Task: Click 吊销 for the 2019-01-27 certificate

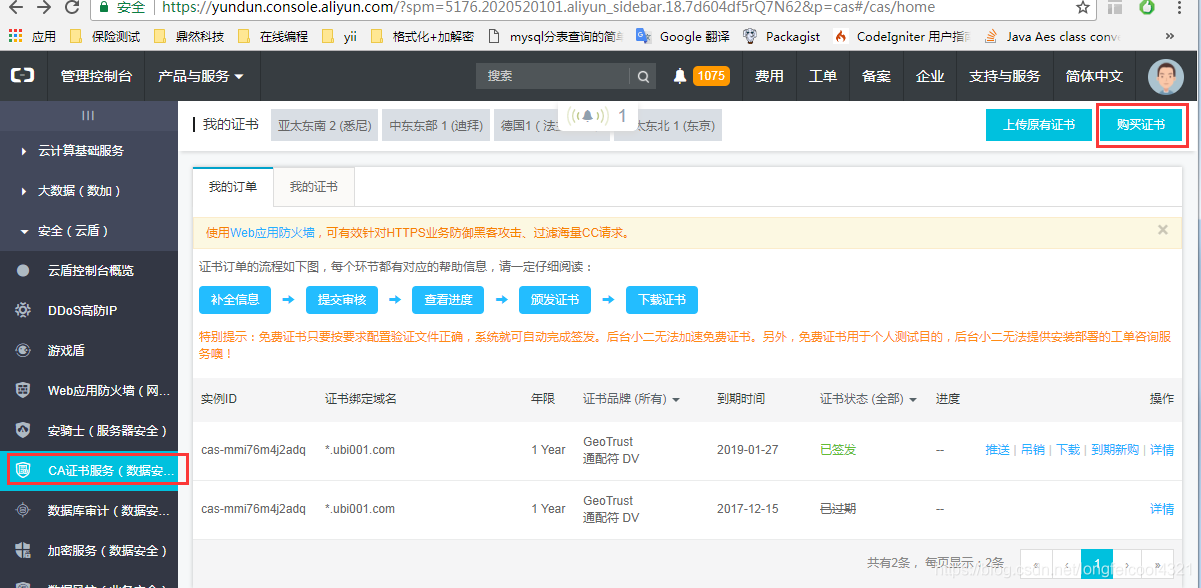Action: 1032,450
